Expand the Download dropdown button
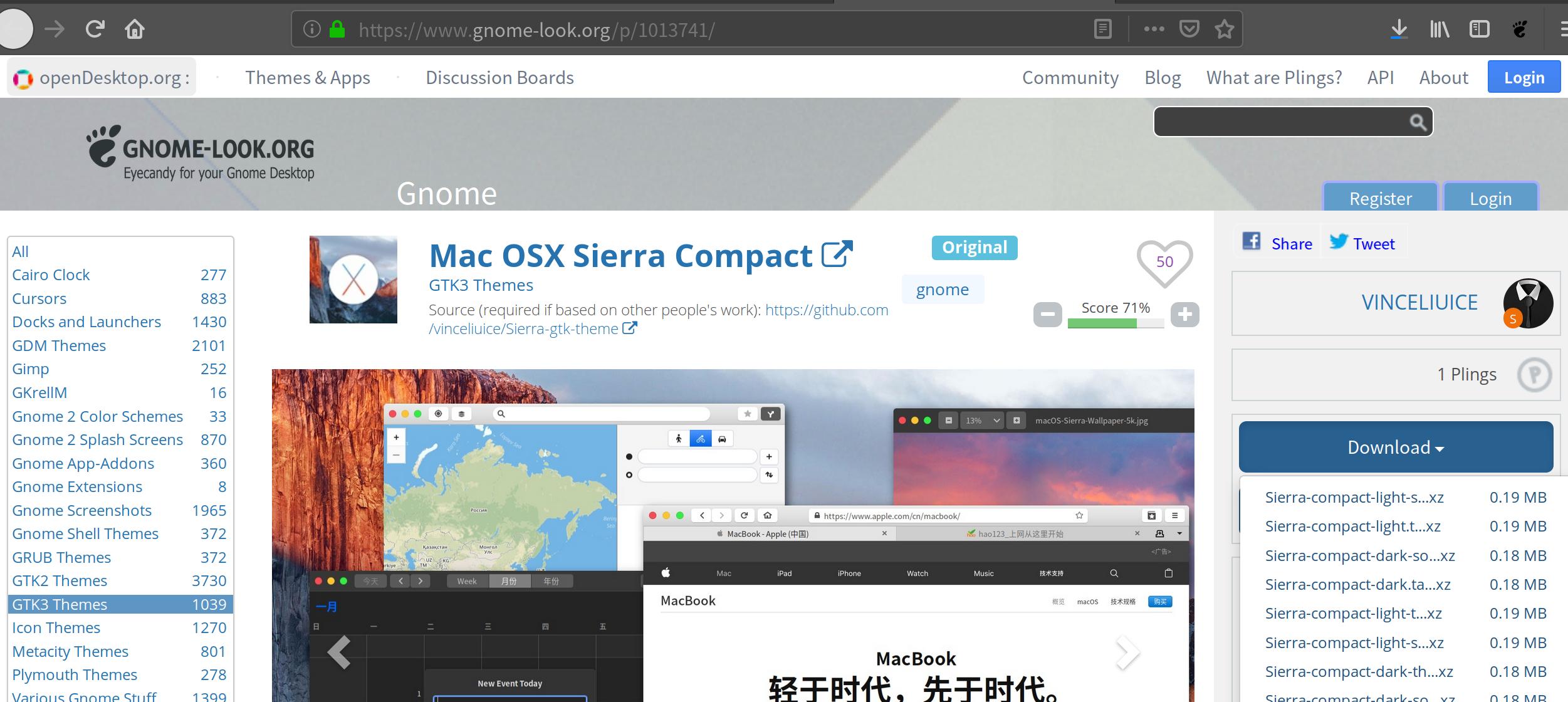The image size is (1568, 702). coord(1396,447)
